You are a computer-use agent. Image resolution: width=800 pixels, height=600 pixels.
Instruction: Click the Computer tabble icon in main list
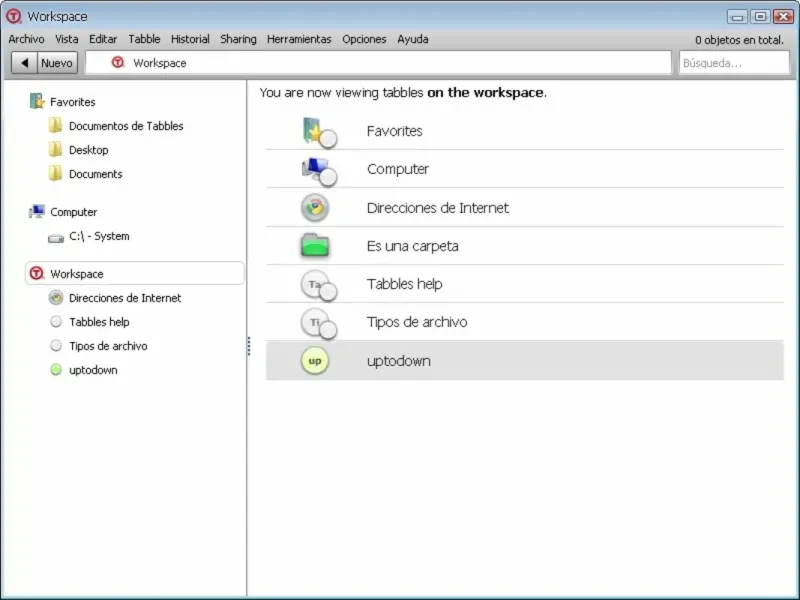point(319,171)
